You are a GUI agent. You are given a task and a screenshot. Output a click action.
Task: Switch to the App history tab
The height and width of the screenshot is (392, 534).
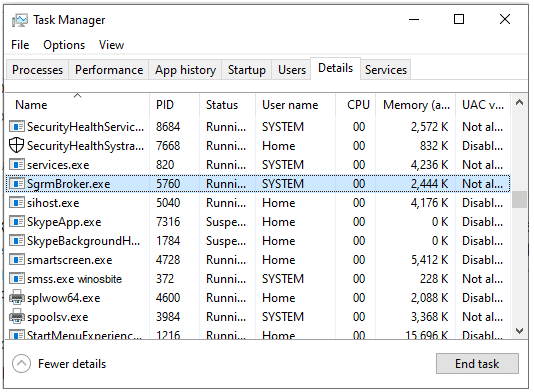pyautogui.click(x=185, y=70)
